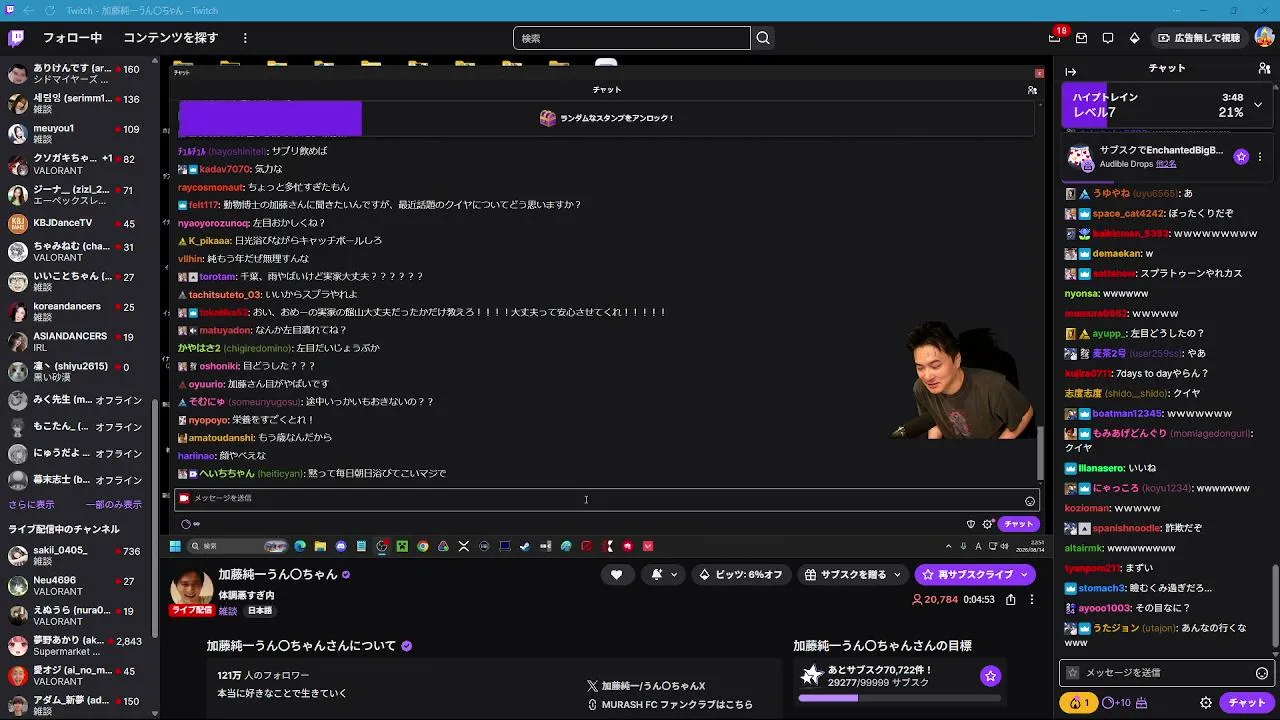Open Edge in the streamed taskbar
The height and width of the screenshot is (720, 1280).
click(x=300, y=546)
